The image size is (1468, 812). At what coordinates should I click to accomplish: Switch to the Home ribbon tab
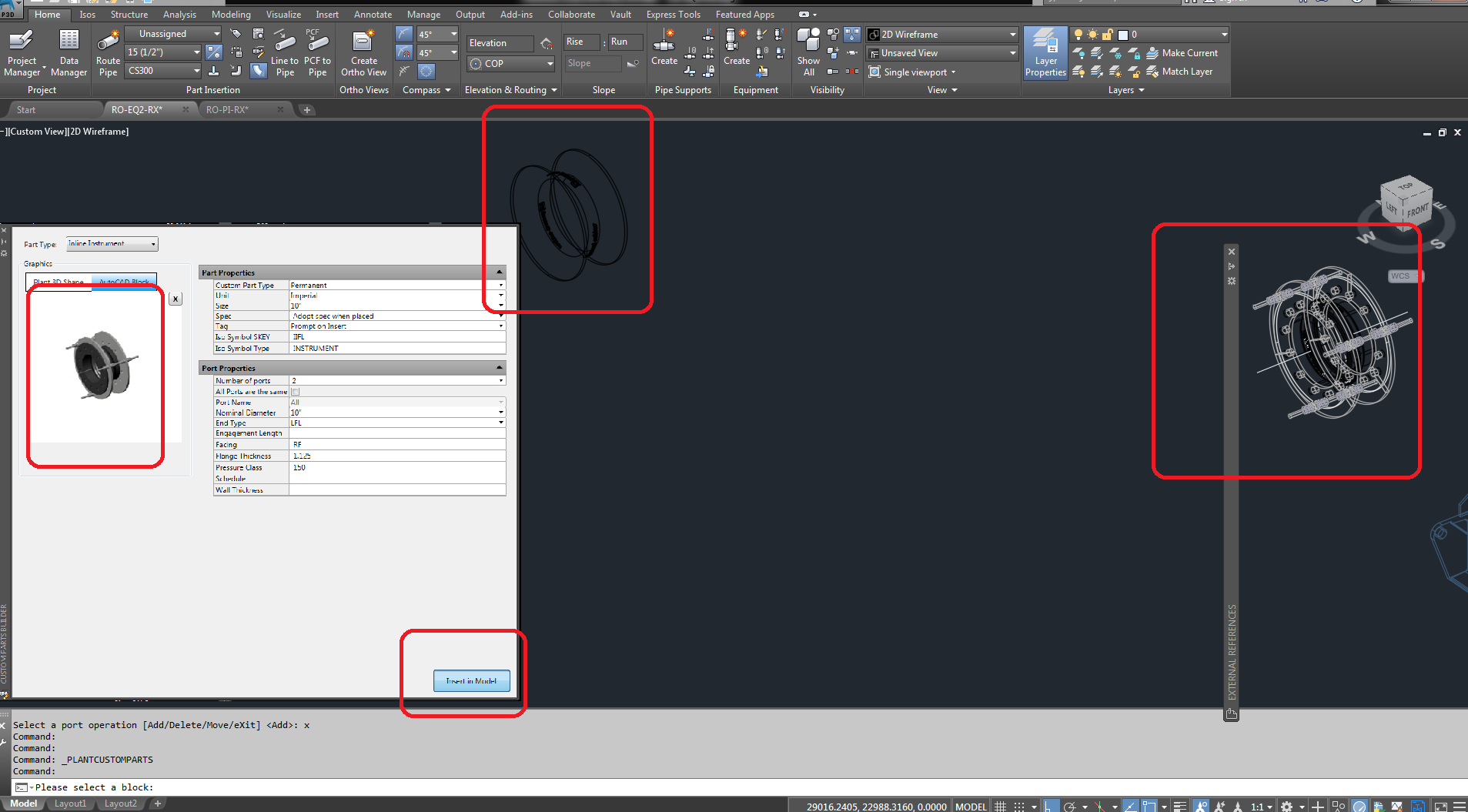point(48,14)
